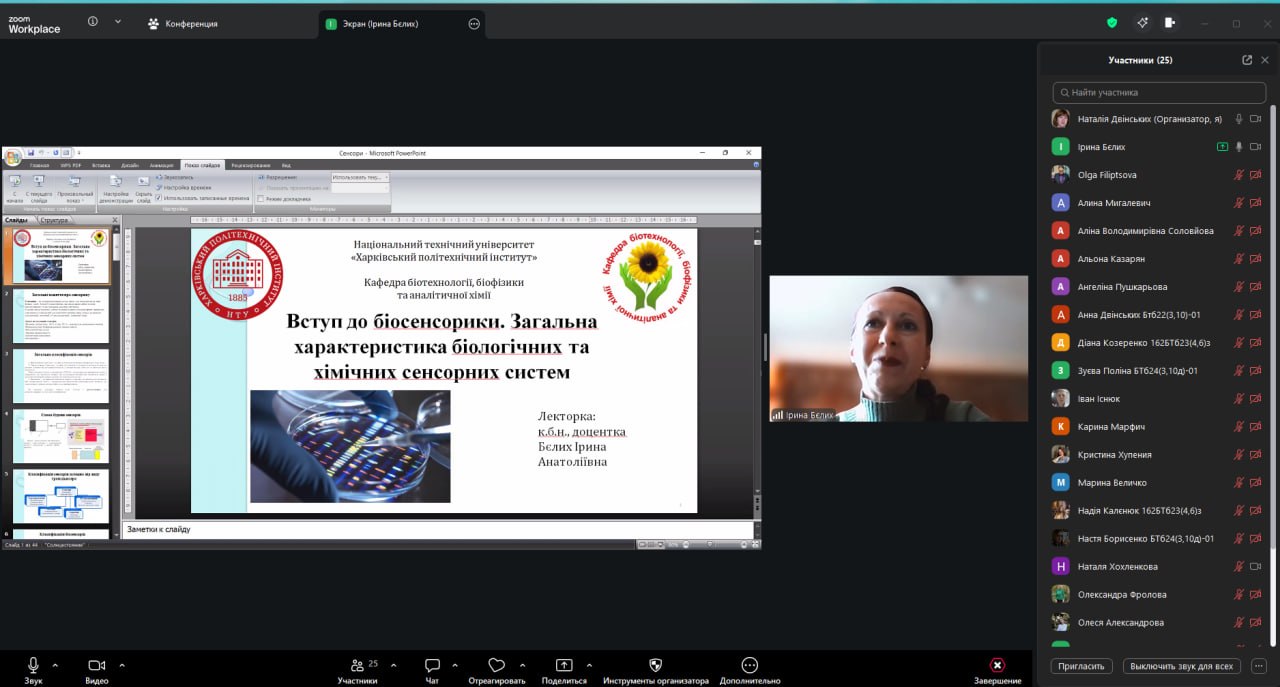Expand the Чат options chevron
This screenshot has height=687, width=1280.
(x=455, y=665)
